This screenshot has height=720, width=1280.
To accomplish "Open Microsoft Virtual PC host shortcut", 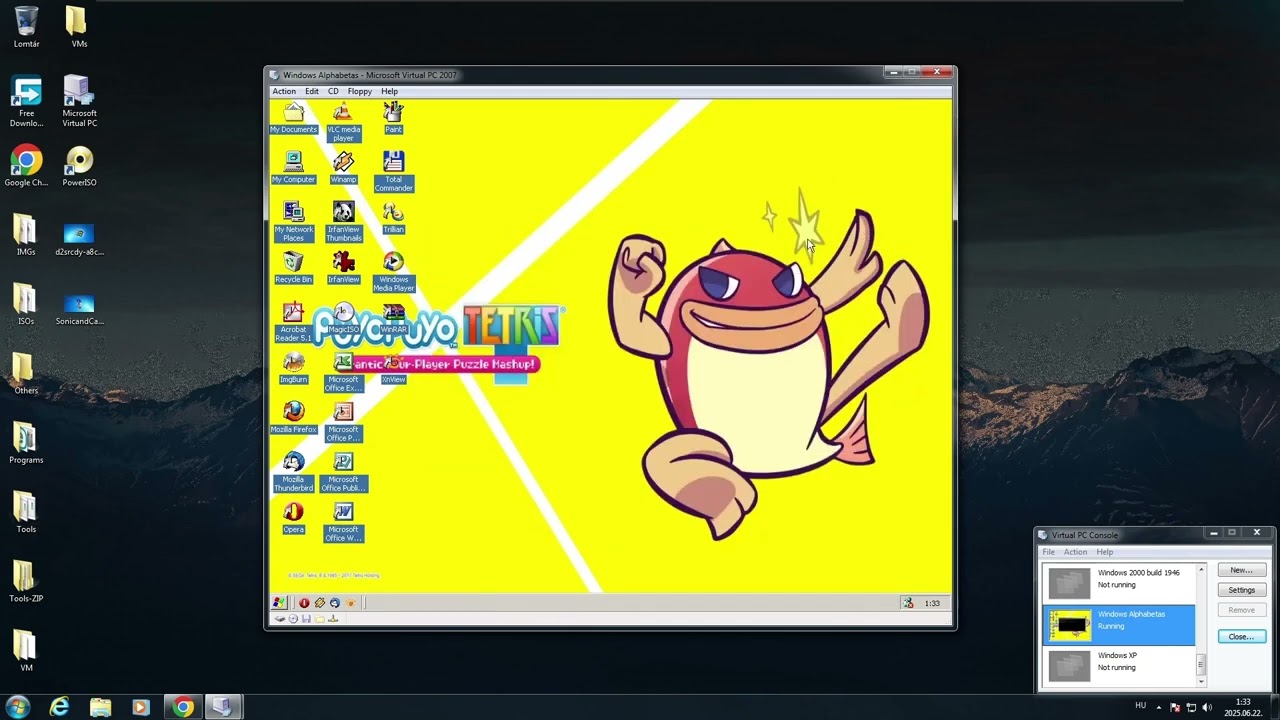I will coord(79,101).
